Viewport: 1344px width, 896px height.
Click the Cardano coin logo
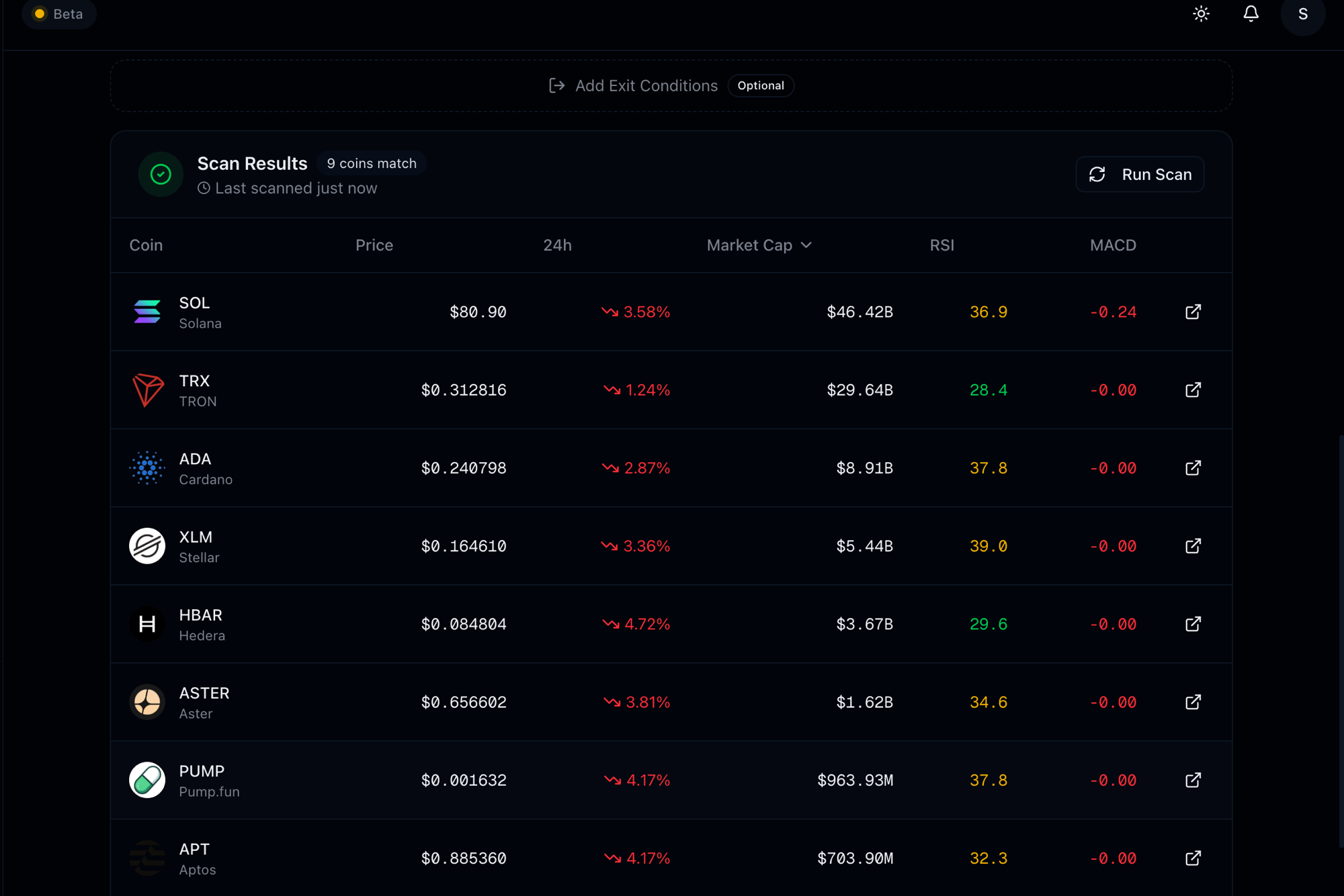pyautogui.click(x=147, y=468)
